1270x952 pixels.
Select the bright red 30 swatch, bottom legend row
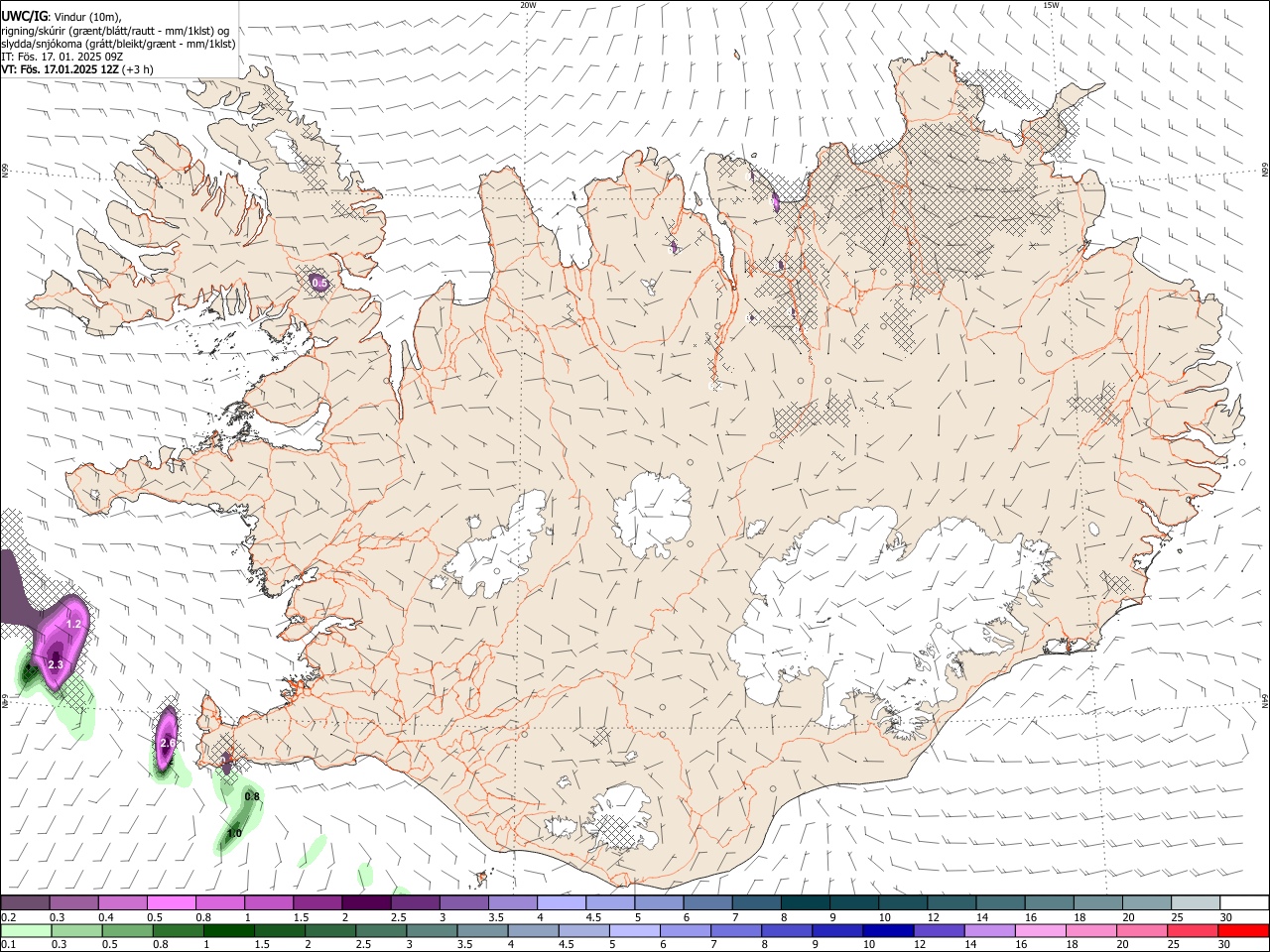pos(1243,931)
